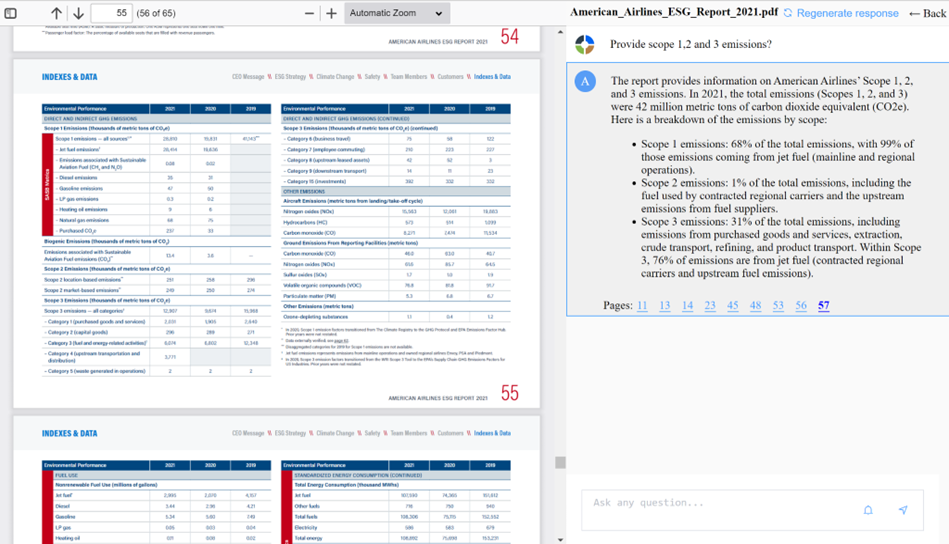Click the PDF scrollbar down arrow

(x=560, y=539)
